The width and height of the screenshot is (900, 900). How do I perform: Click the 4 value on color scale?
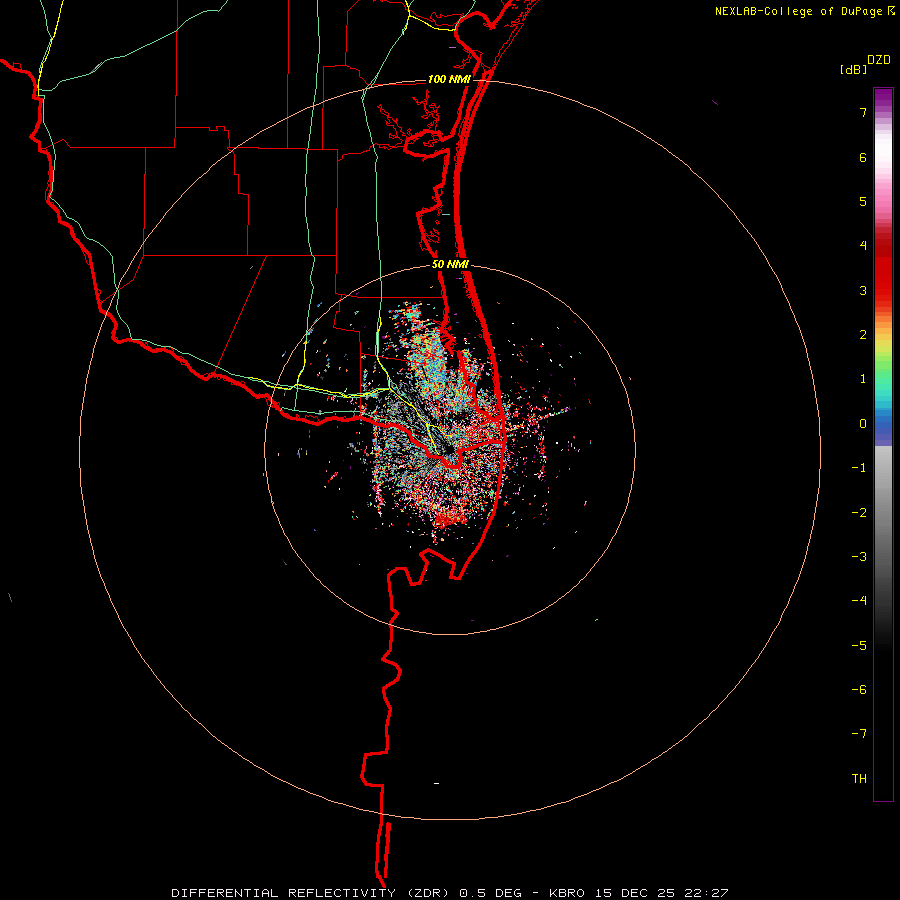[x=863, y=246]
